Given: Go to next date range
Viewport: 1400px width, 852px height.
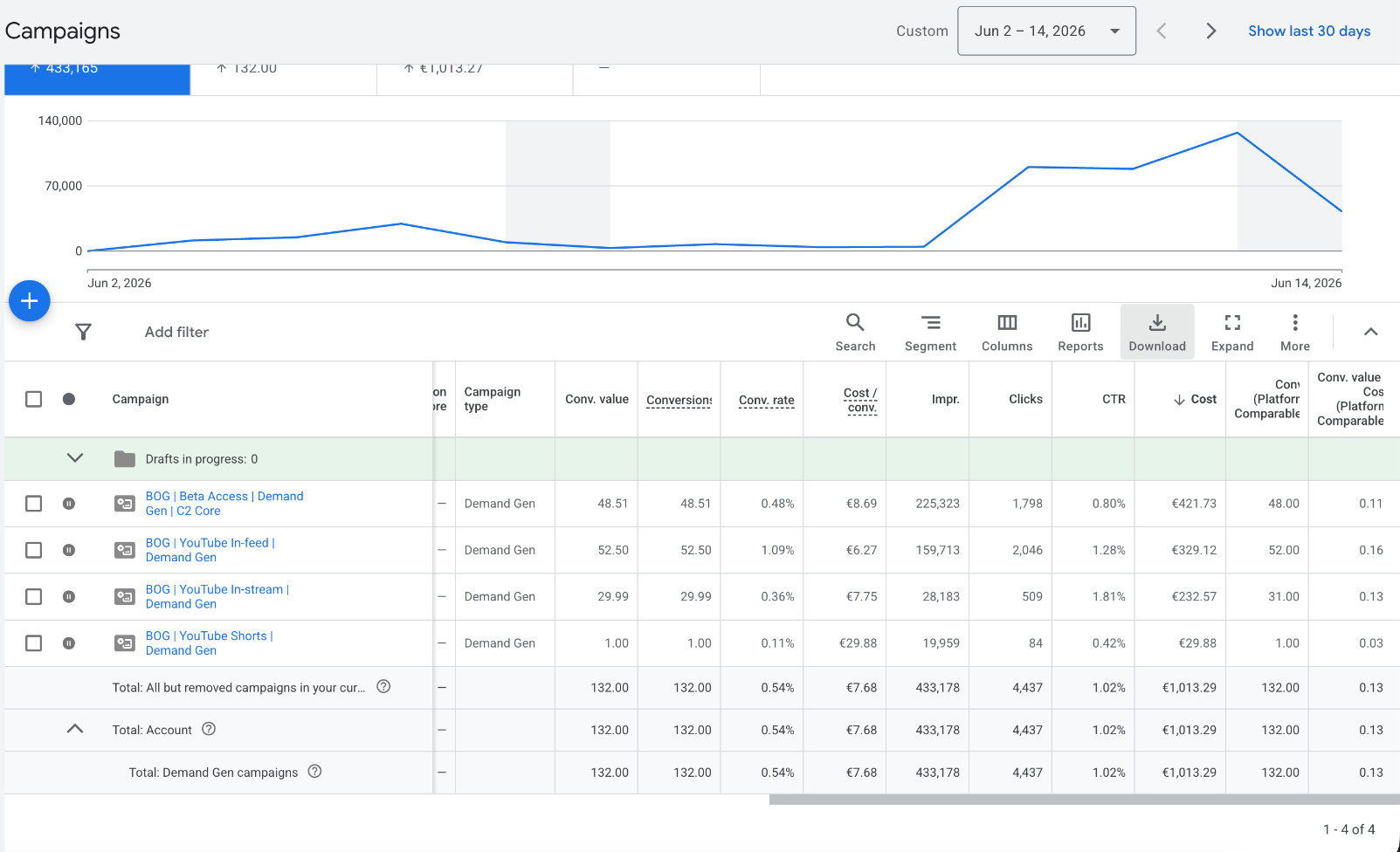Looking at the screenshot, I should click(x=1210, y=31).
